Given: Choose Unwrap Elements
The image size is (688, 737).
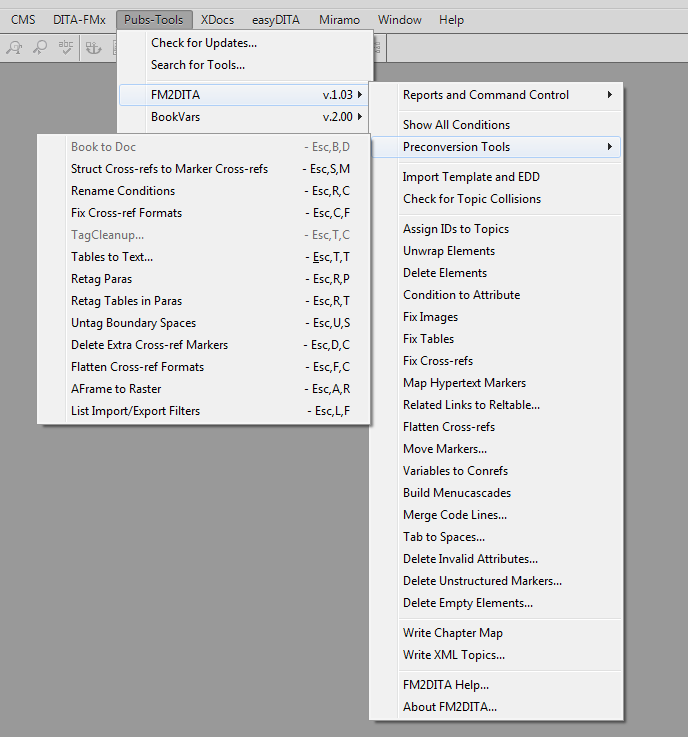Looking at the screenshot, I should click(496, 251).
